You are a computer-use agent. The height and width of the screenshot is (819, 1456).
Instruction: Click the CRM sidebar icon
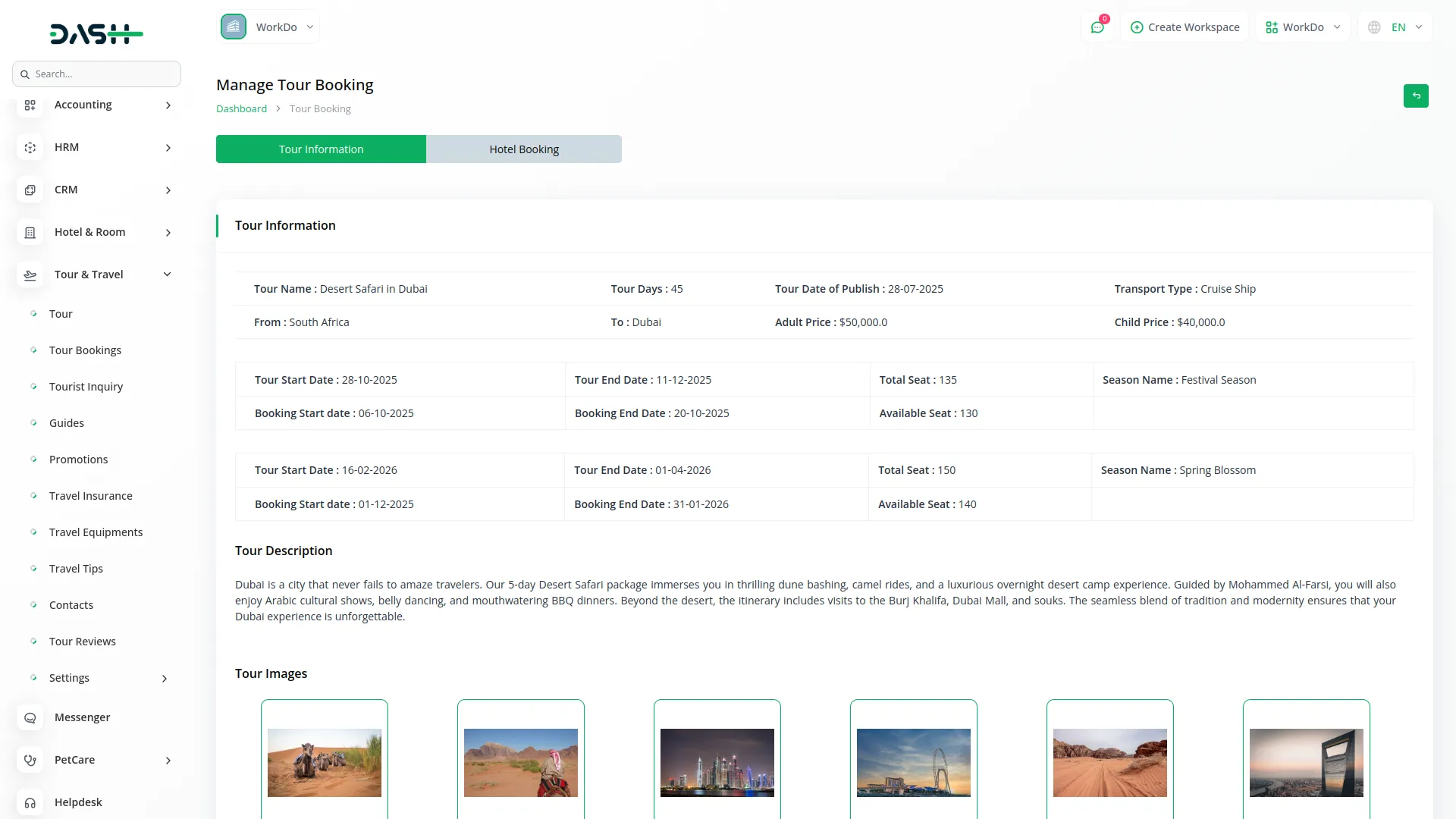[30, 190]
